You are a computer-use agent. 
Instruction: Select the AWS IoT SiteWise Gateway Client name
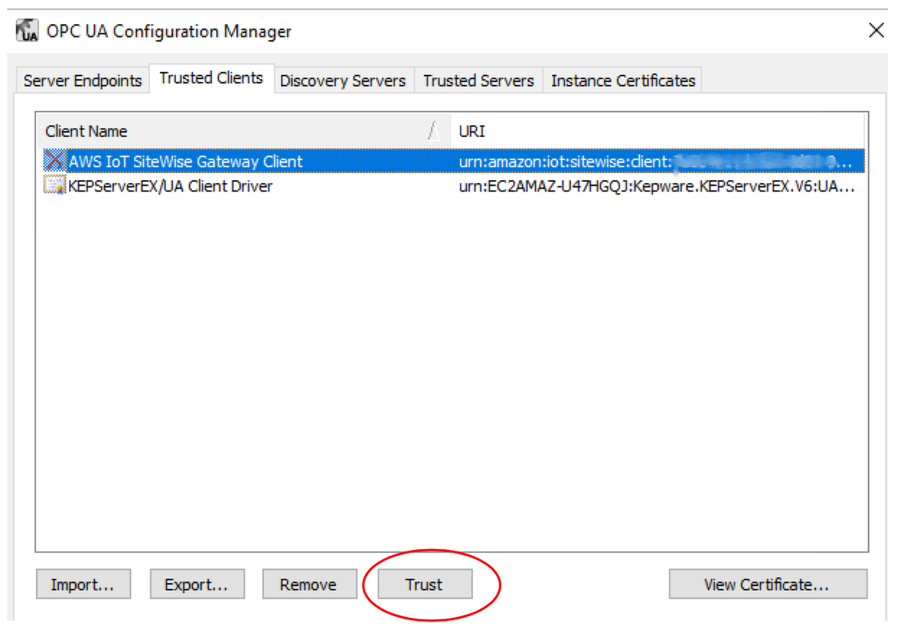click(x=186, y=161)
